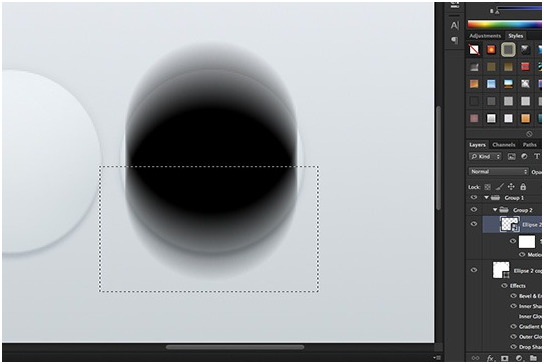Switch to the Channels tab

click(504, 145)
